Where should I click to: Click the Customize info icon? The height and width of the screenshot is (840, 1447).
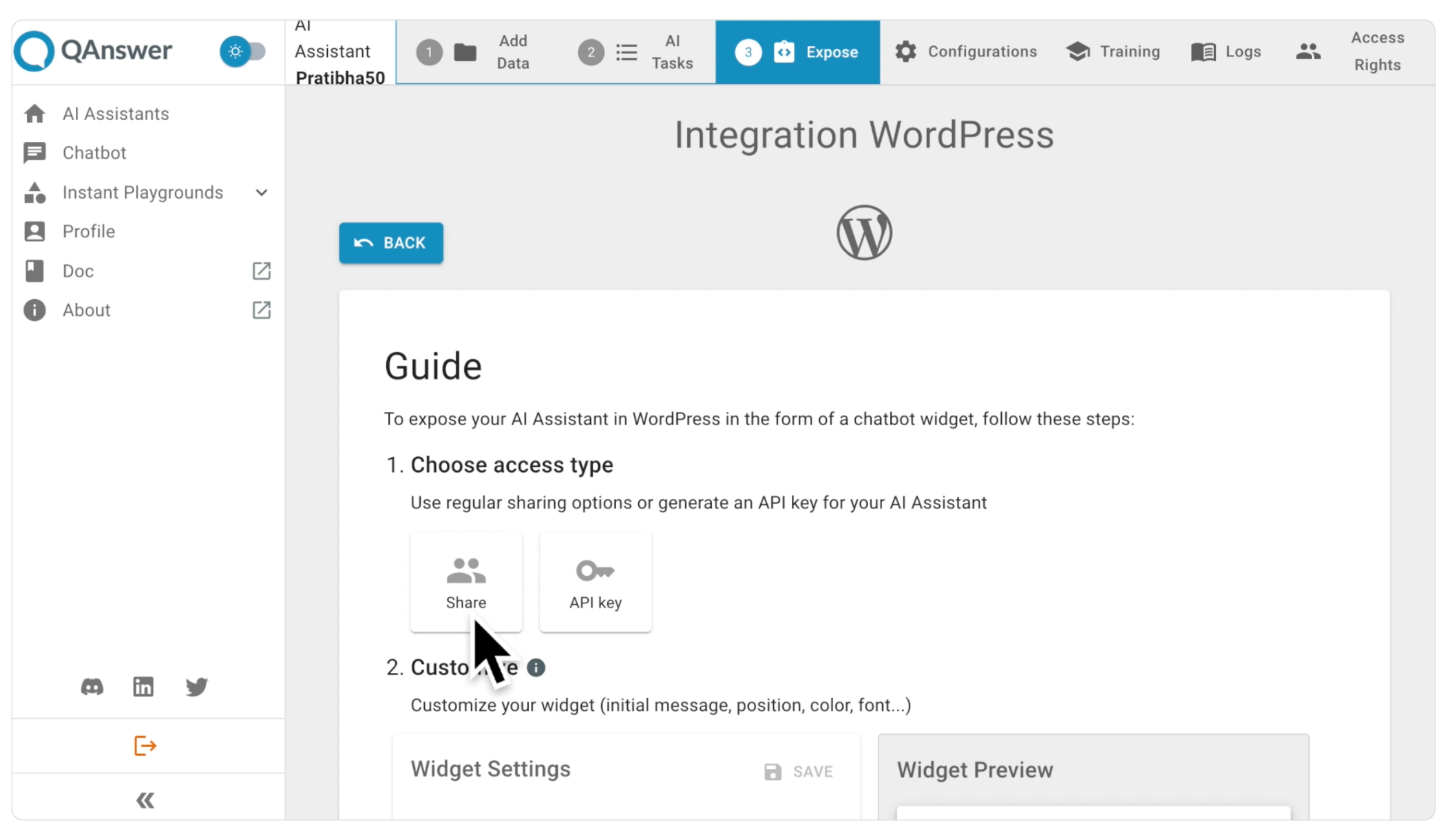coord(536,667)
